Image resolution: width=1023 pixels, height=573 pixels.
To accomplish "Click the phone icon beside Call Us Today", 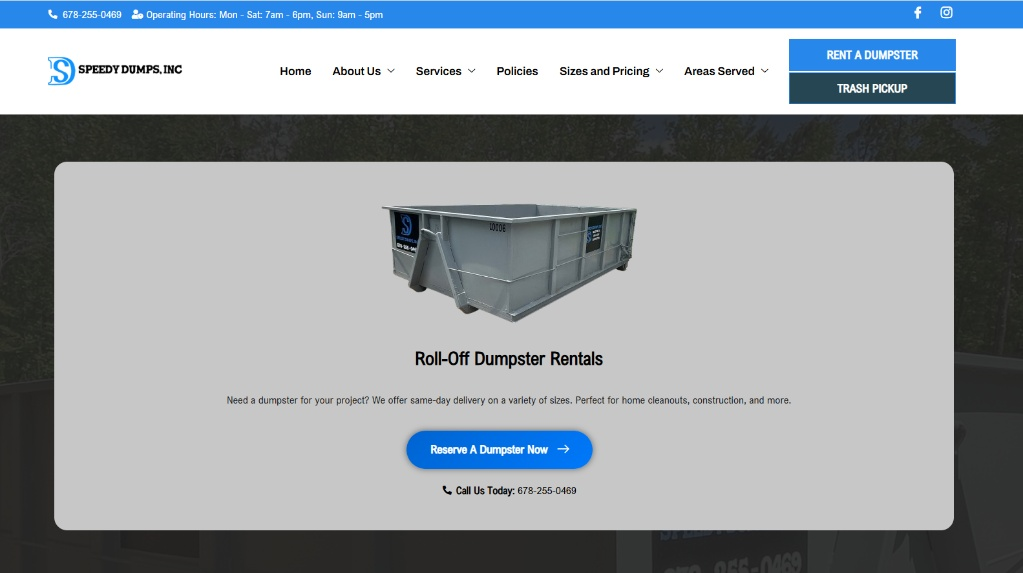I will tap(447, 490).
